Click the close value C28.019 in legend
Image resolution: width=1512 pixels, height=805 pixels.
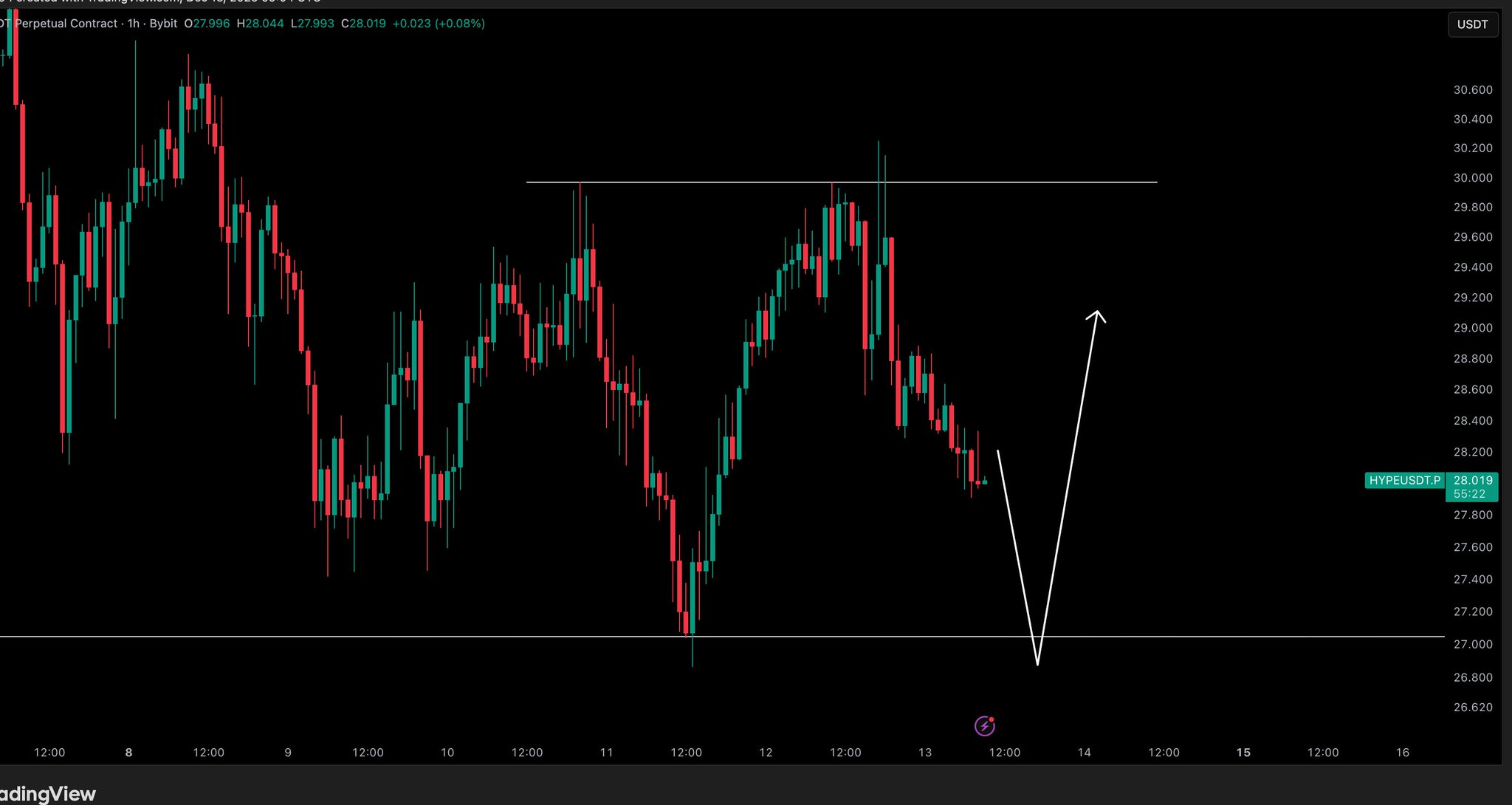point(363,24)
